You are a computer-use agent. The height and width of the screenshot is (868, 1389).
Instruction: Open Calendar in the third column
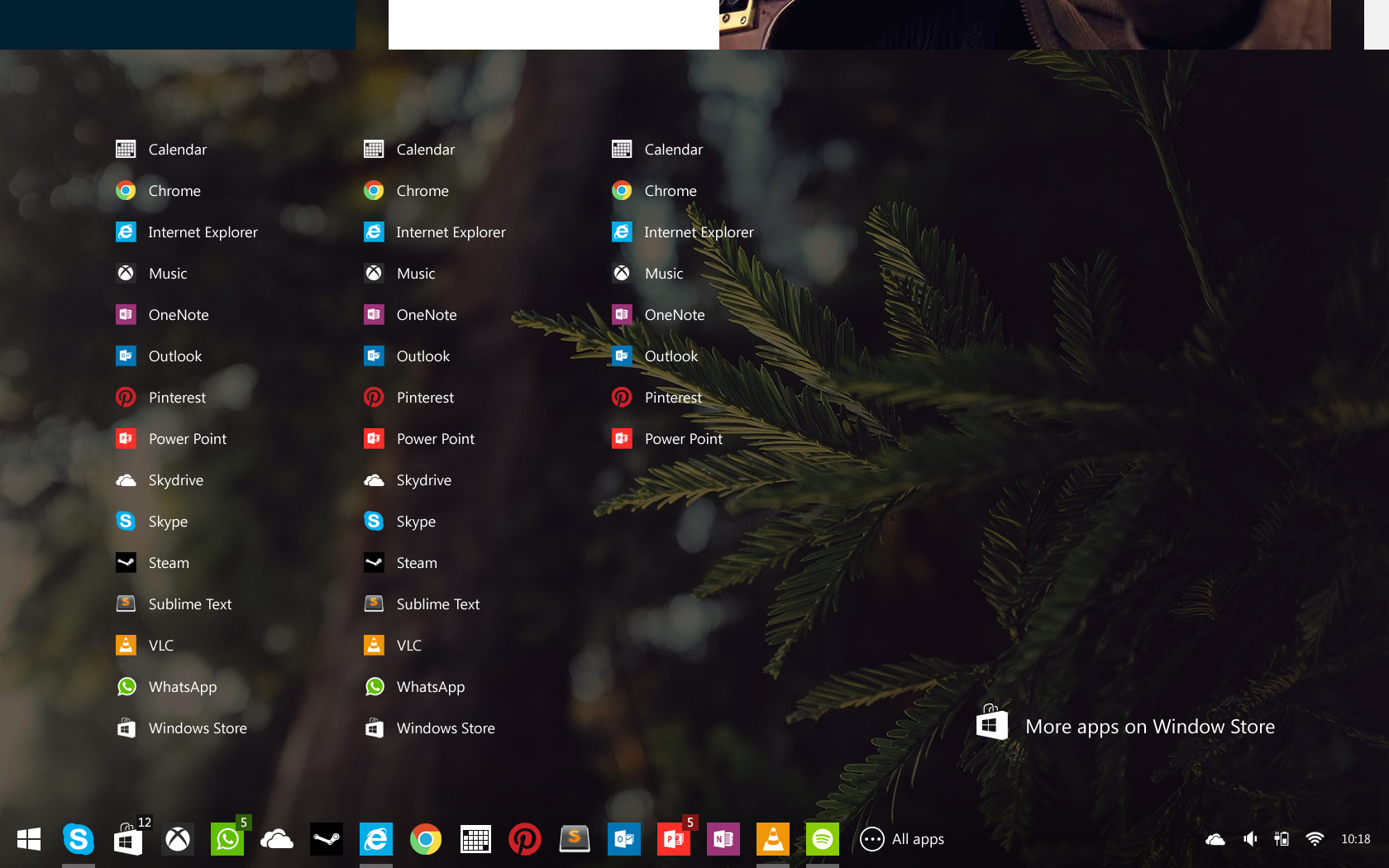657,149
